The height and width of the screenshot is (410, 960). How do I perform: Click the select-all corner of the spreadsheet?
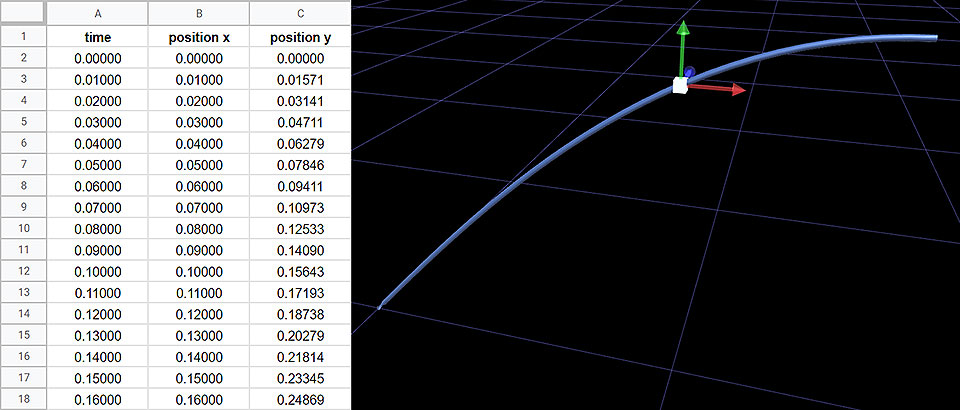tap(23, 13)
